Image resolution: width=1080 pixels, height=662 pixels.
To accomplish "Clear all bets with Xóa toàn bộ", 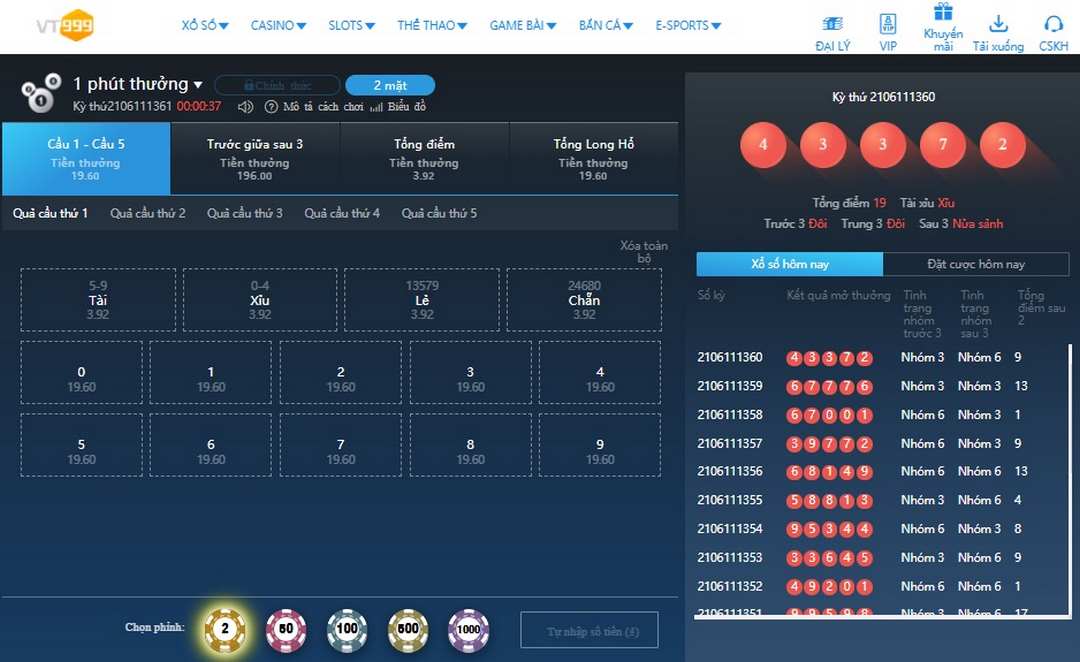I will (x=644, y=251).
